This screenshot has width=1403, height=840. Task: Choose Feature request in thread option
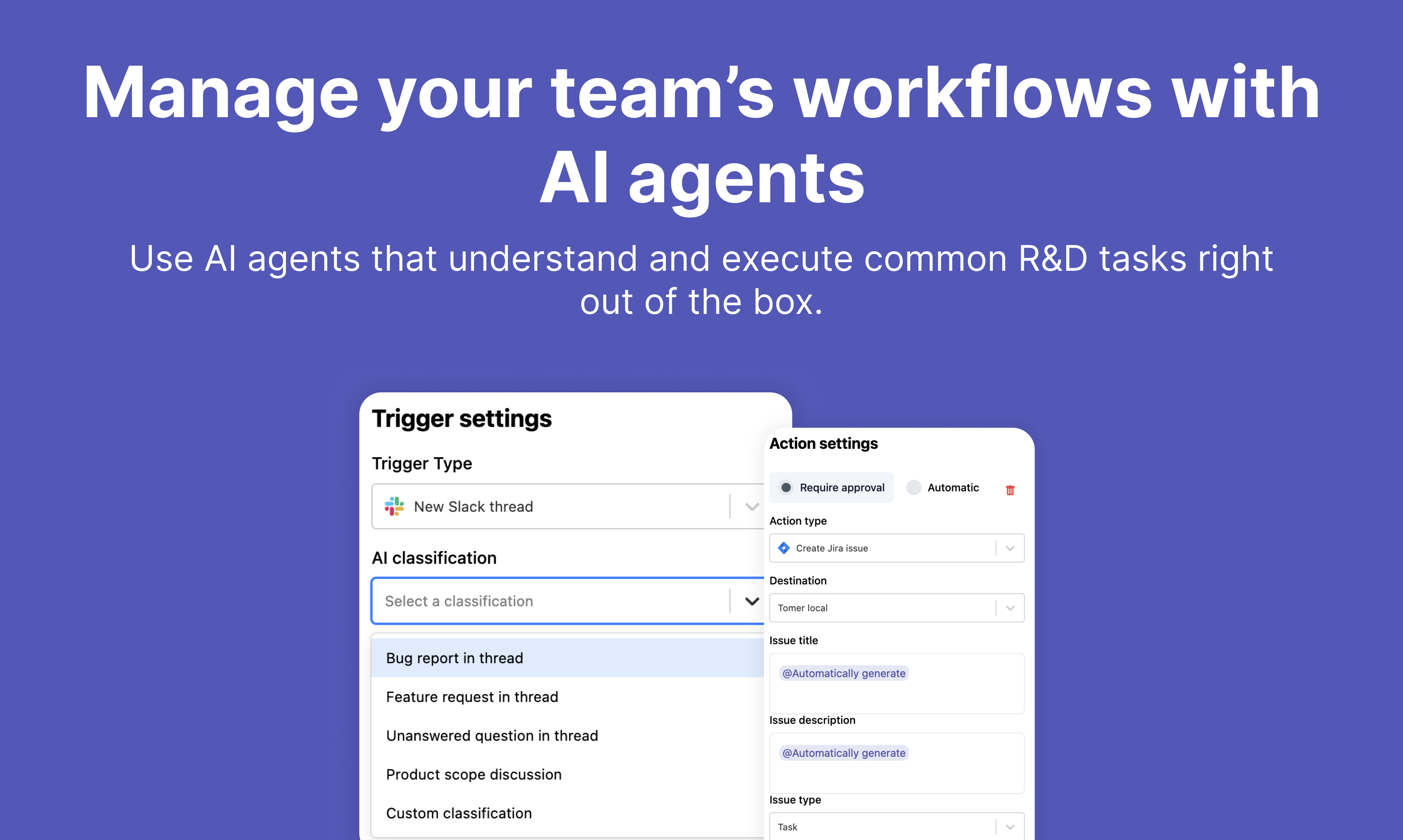tap(472, 697)
